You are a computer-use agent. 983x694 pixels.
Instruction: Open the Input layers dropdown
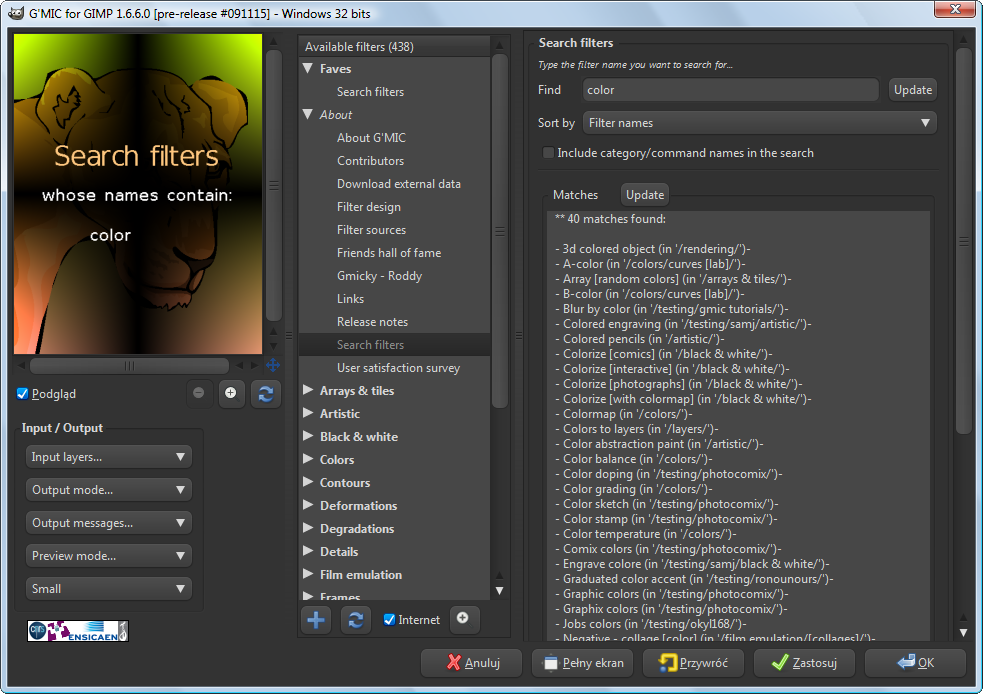108,457
